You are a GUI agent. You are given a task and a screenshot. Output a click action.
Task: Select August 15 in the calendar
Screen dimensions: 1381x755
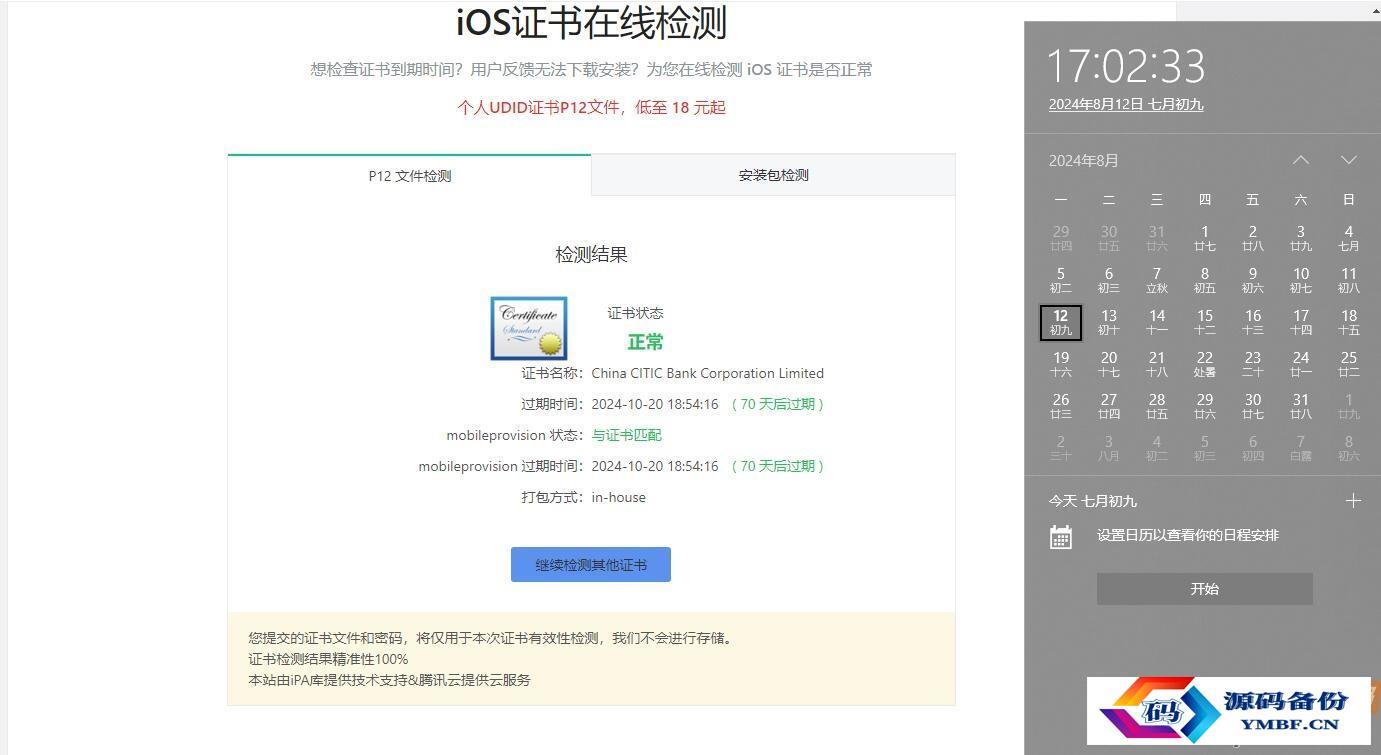1204,322
